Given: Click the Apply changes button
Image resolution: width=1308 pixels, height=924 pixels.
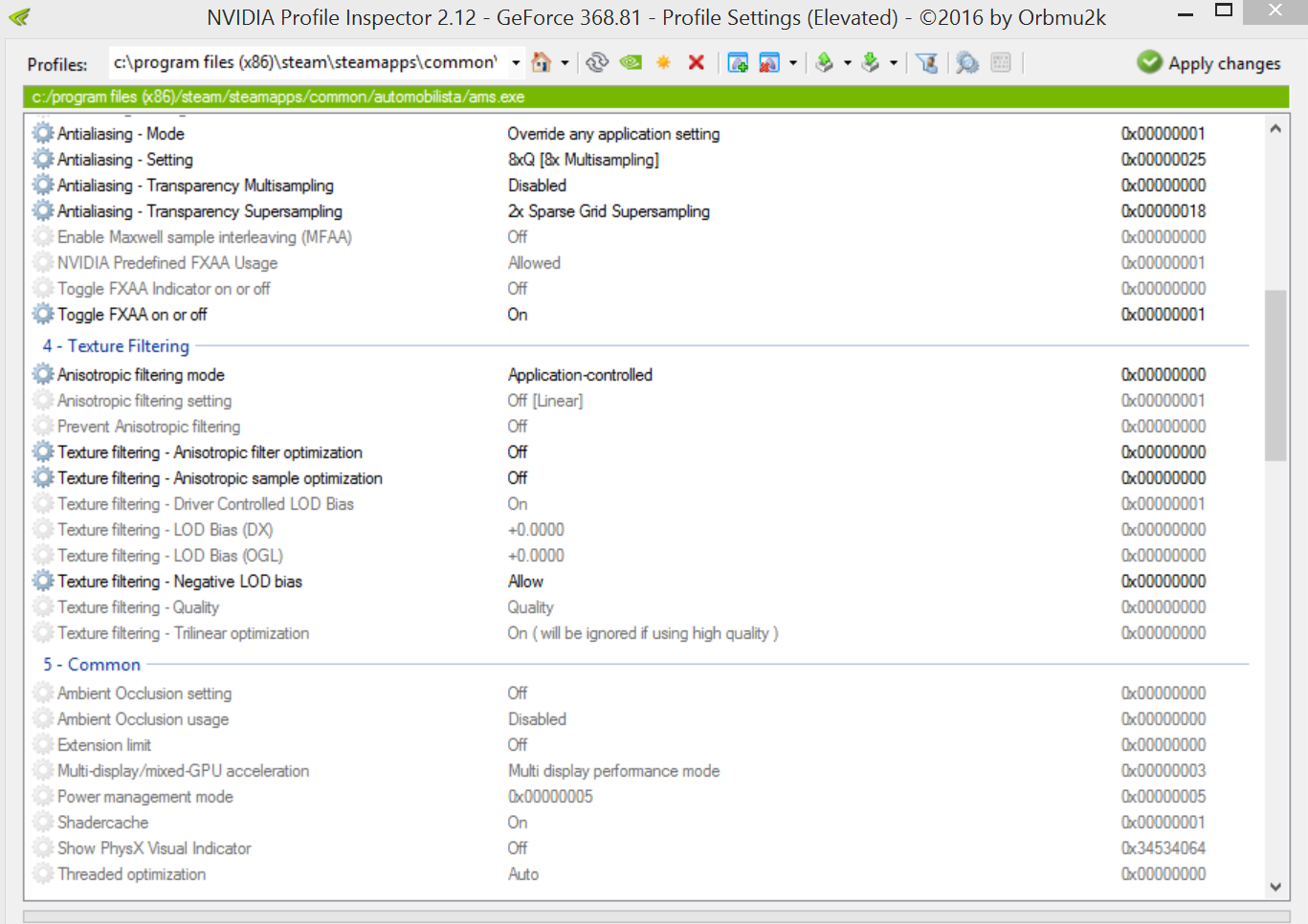Looking at the screenshot, I should click(x=1208, y=63).
